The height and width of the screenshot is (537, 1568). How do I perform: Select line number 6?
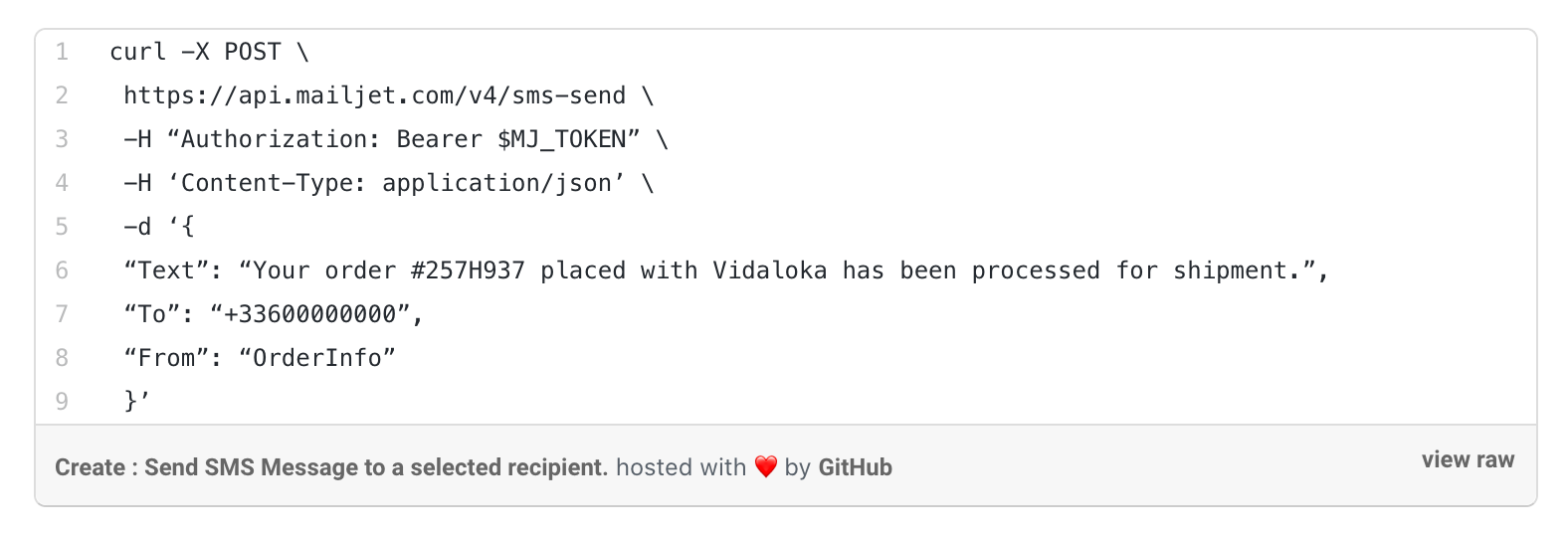coord(62,270)
